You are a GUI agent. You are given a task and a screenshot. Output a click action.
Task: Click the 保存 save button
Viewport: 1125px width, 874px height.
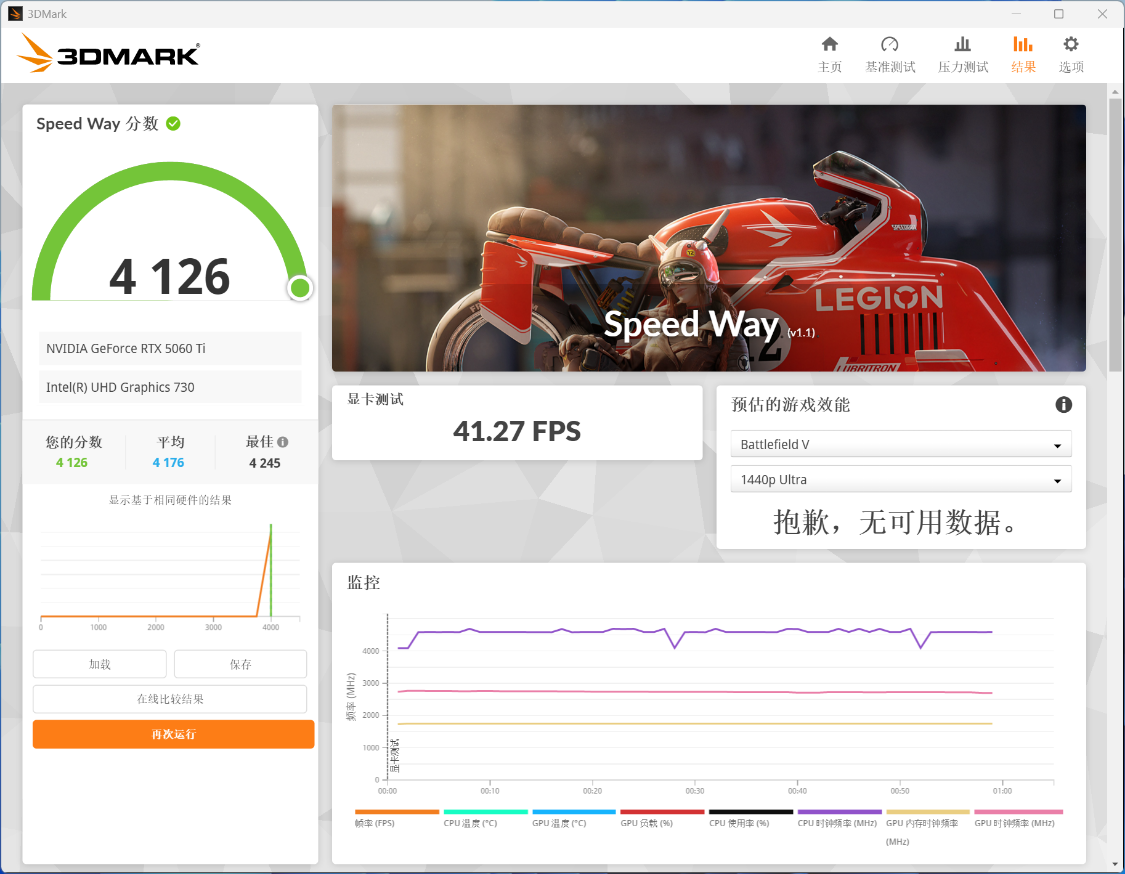[240, 664]
